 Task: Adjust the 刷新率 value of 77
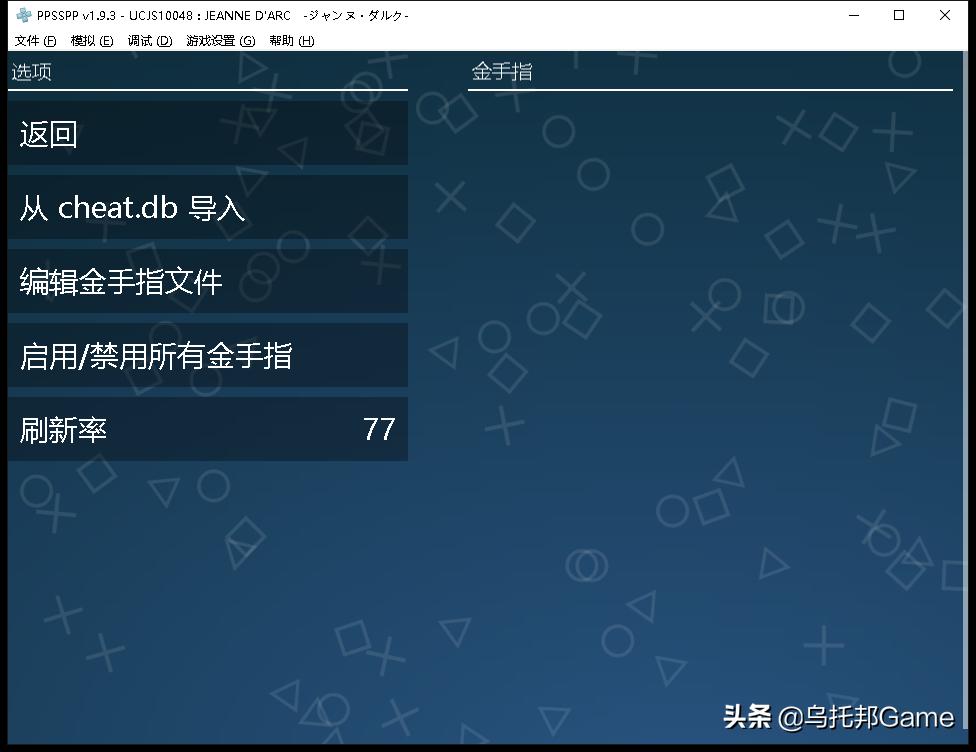pos(200,429)
